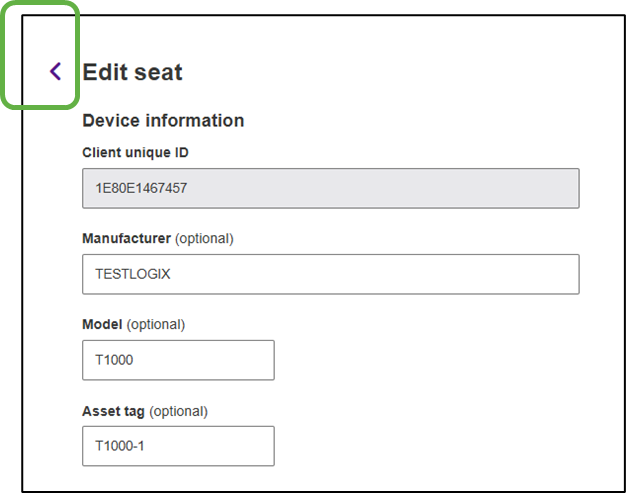Image resolution: width=626 pixels, height=493 pixels.
Task: Click the Model field label
Action: coord(102,325)
